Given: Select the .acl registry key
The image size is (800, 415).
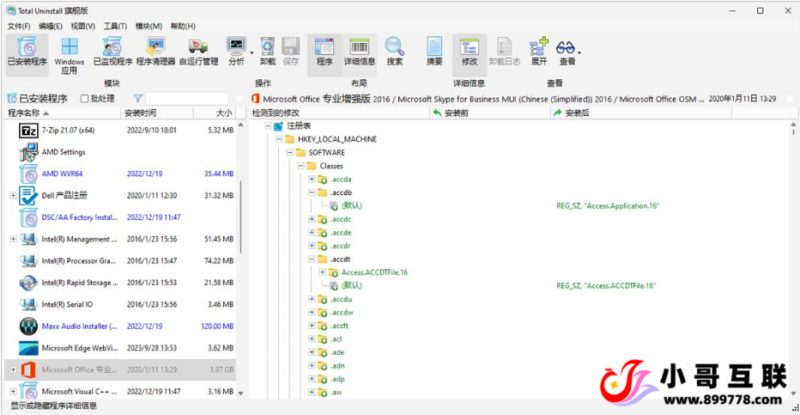Looking at the screenshot, I should pyautogui.click(x=336, y=339).
